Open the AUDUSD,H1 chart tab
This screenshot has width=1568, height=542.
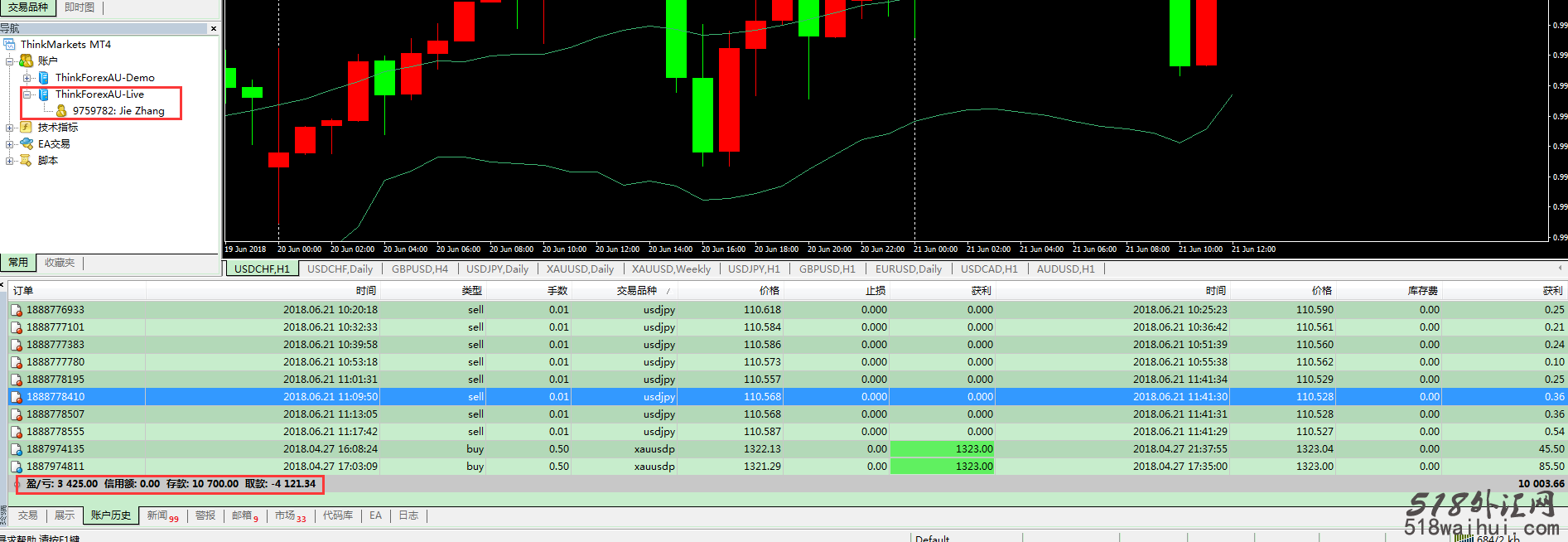click(x=1065, y=269)
